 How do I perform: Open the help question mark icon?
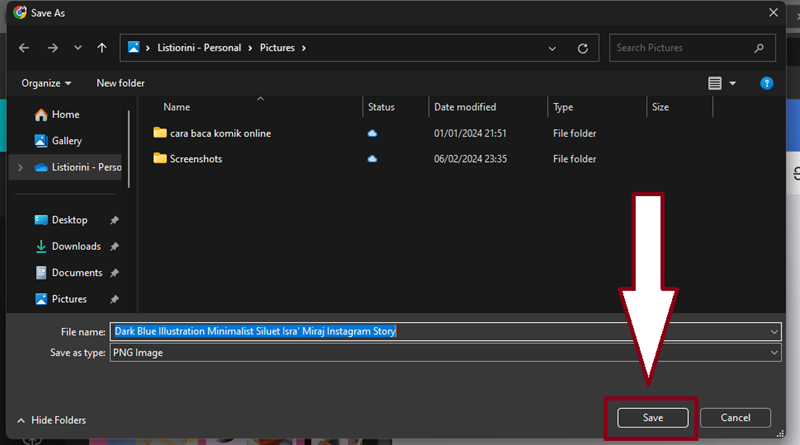coord(767,83)
